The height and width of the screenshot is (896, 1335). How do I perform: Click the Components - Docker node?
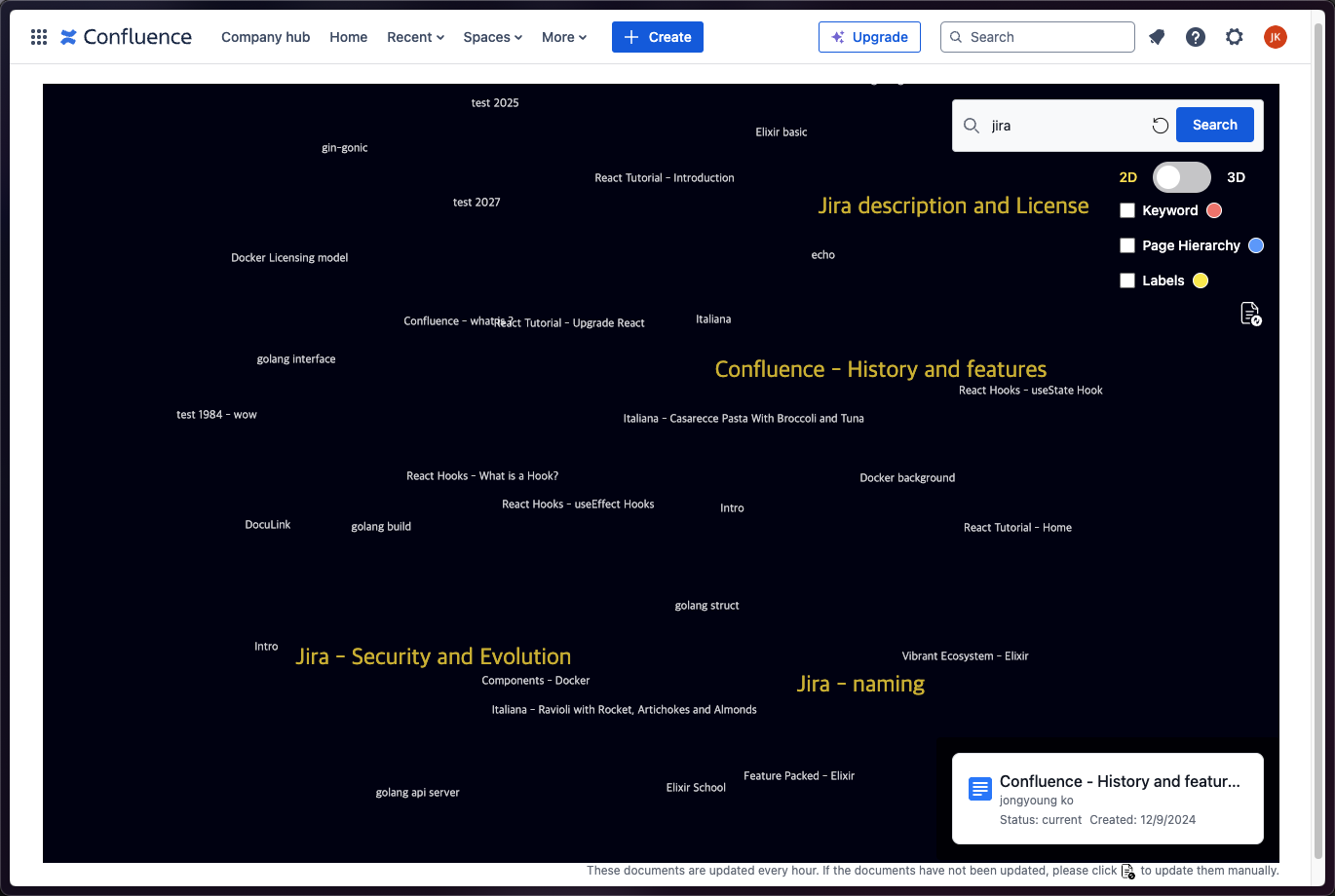[x=536, y=680]
